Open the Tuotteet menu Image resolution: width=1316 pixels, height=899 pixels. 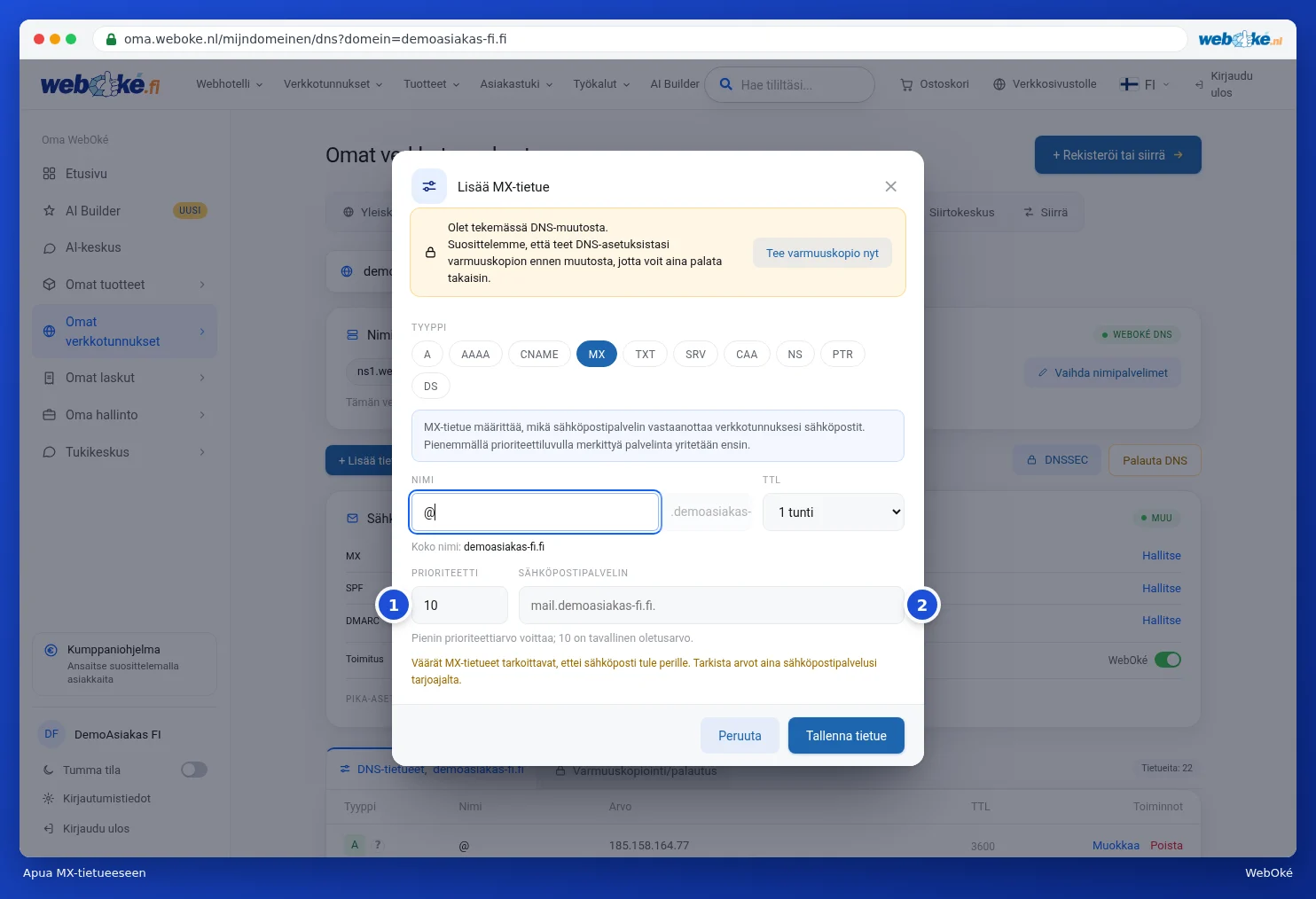432,84
